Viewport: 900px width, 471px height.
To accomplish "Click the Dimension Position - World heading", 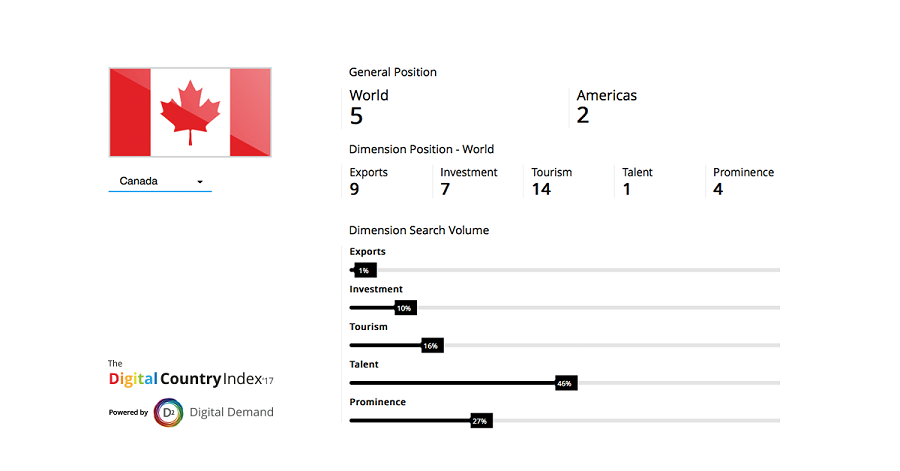I will pos(421,149).
